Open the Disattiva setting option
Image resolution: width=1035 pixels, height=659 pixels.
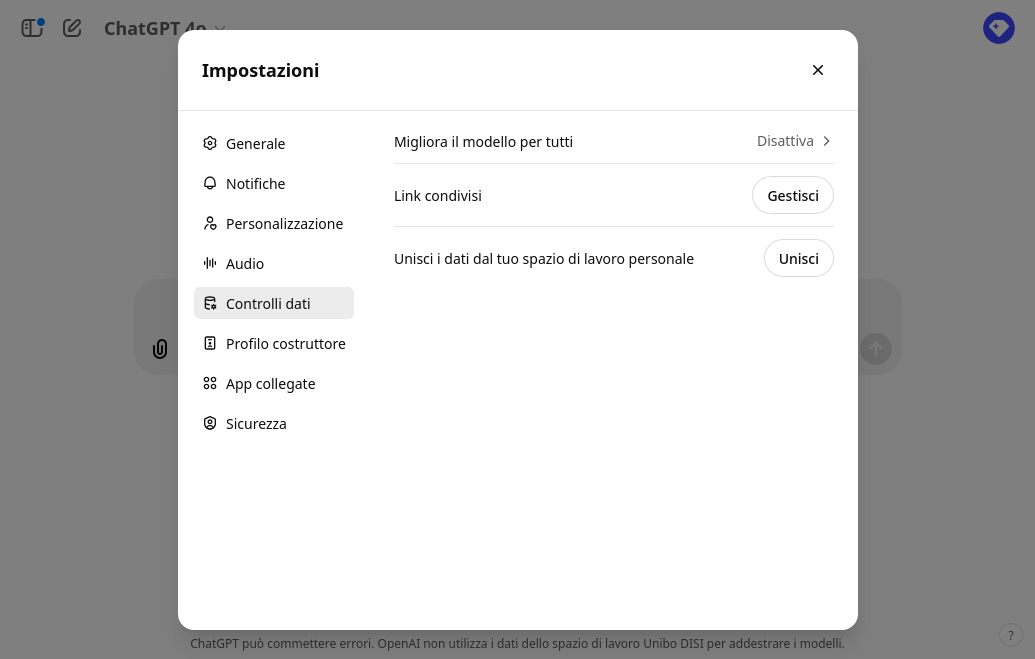(x=785, y=141)
